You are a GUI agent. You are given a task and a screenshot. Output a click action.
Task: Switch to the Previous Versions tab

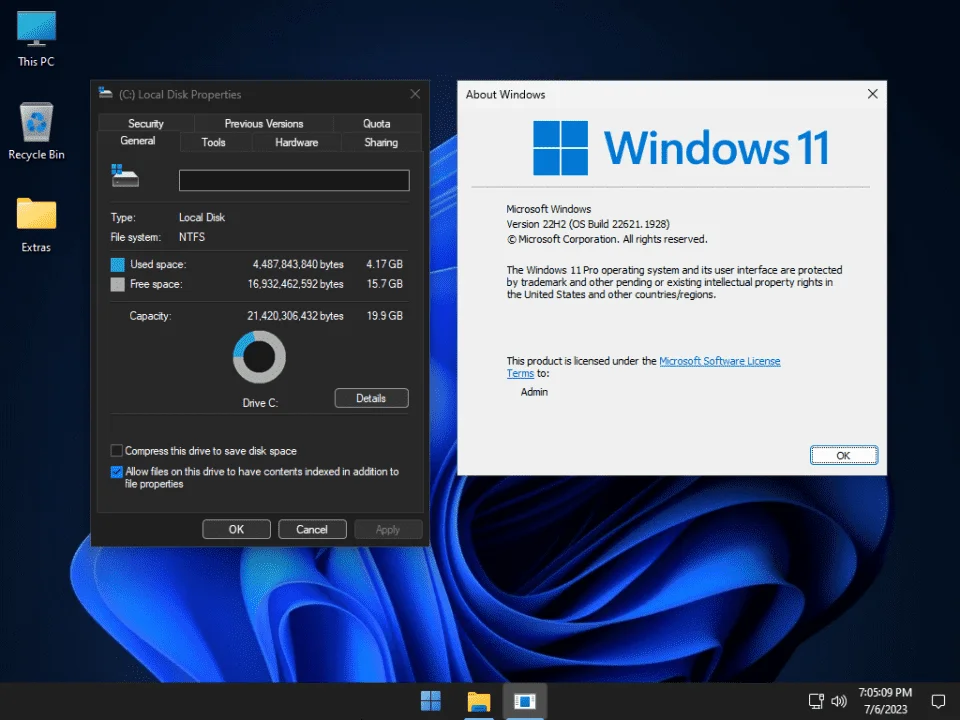click(x=264, y=124)
